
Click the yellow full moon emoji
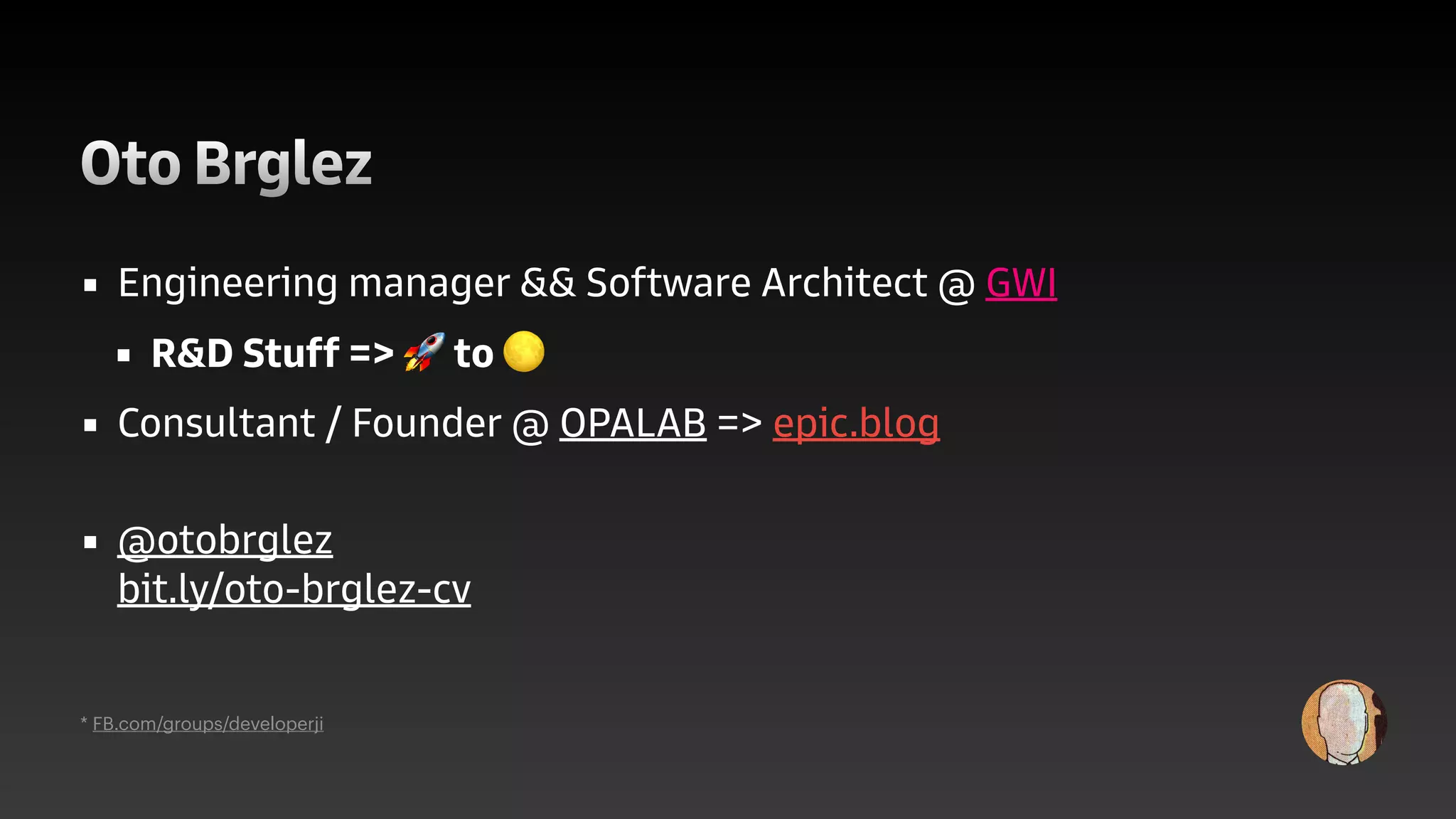tap(524, 351)
